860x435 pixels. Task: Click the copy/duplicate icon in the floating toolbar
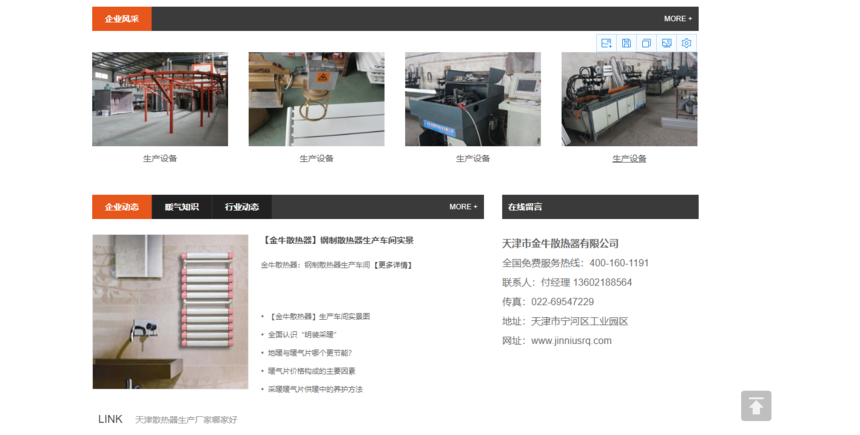click(646, 43)
